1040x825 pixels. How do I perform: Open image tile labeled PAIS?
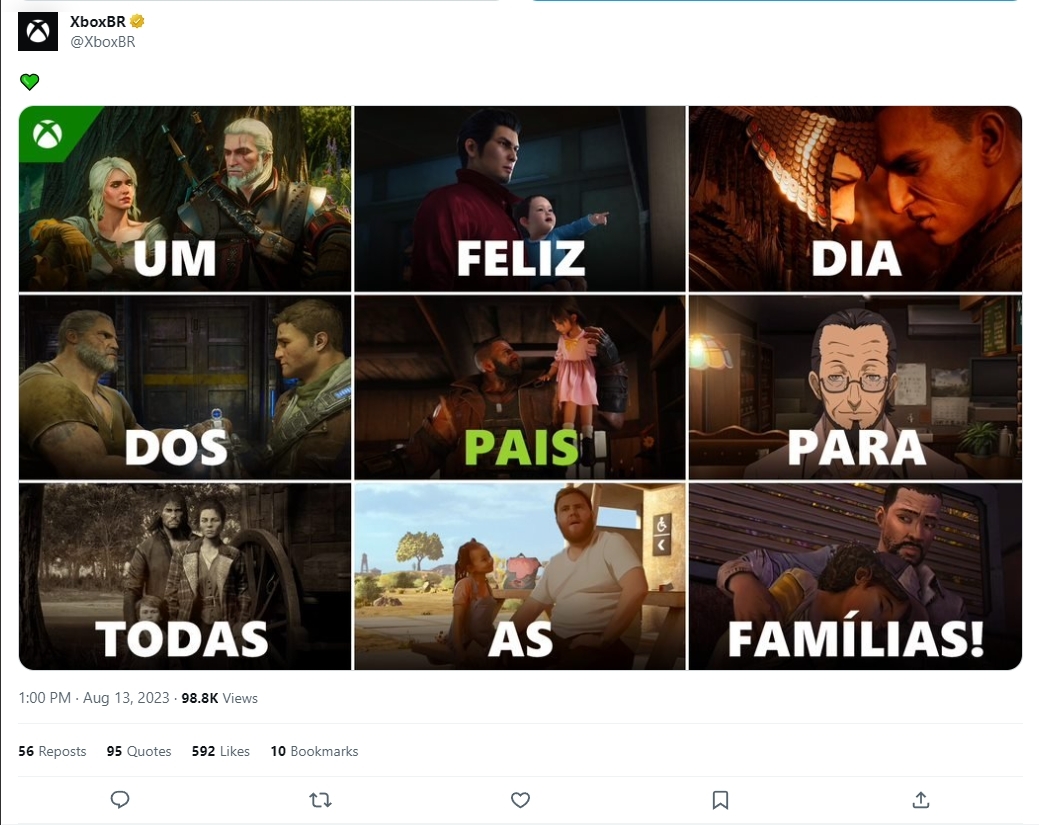[520, 387]
